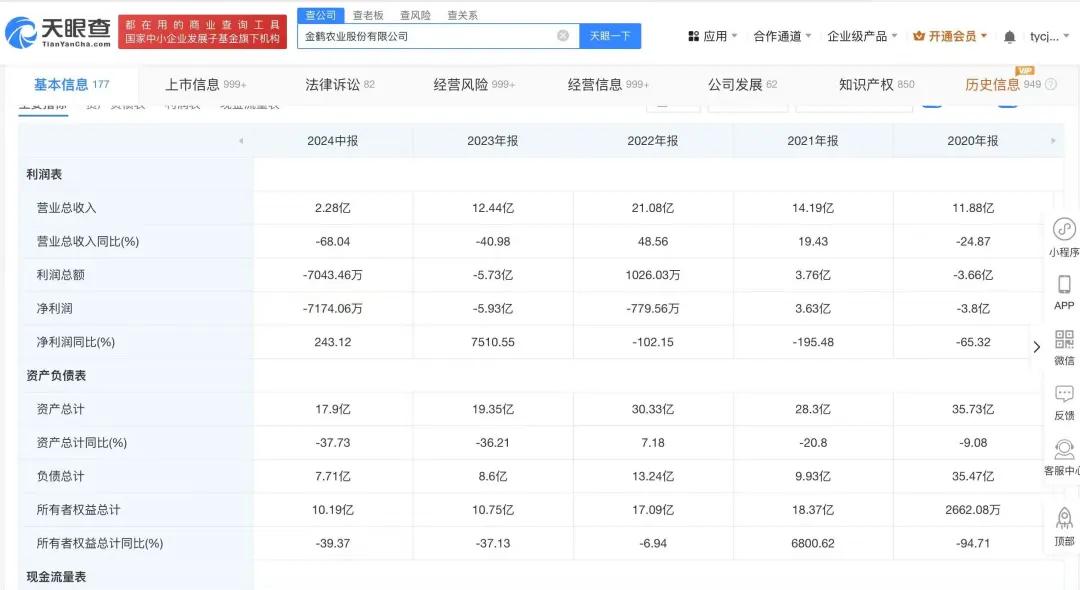Click the 天眼一下 search button
Screen dimensions: 1080x590
point(610,36)
